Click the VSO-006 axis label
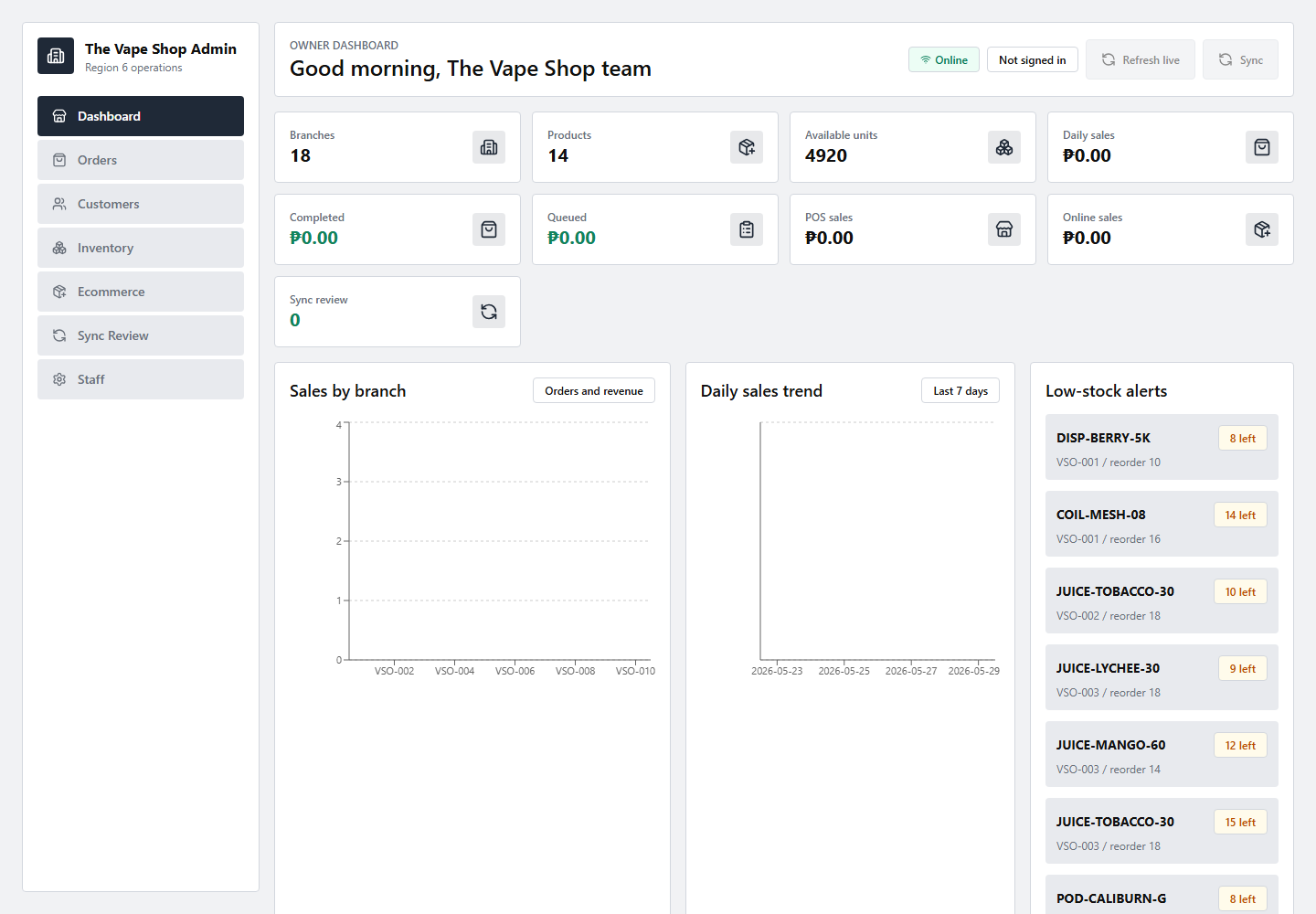The image size is (1316, 914). pyautogui.click(x=515, y=671)
